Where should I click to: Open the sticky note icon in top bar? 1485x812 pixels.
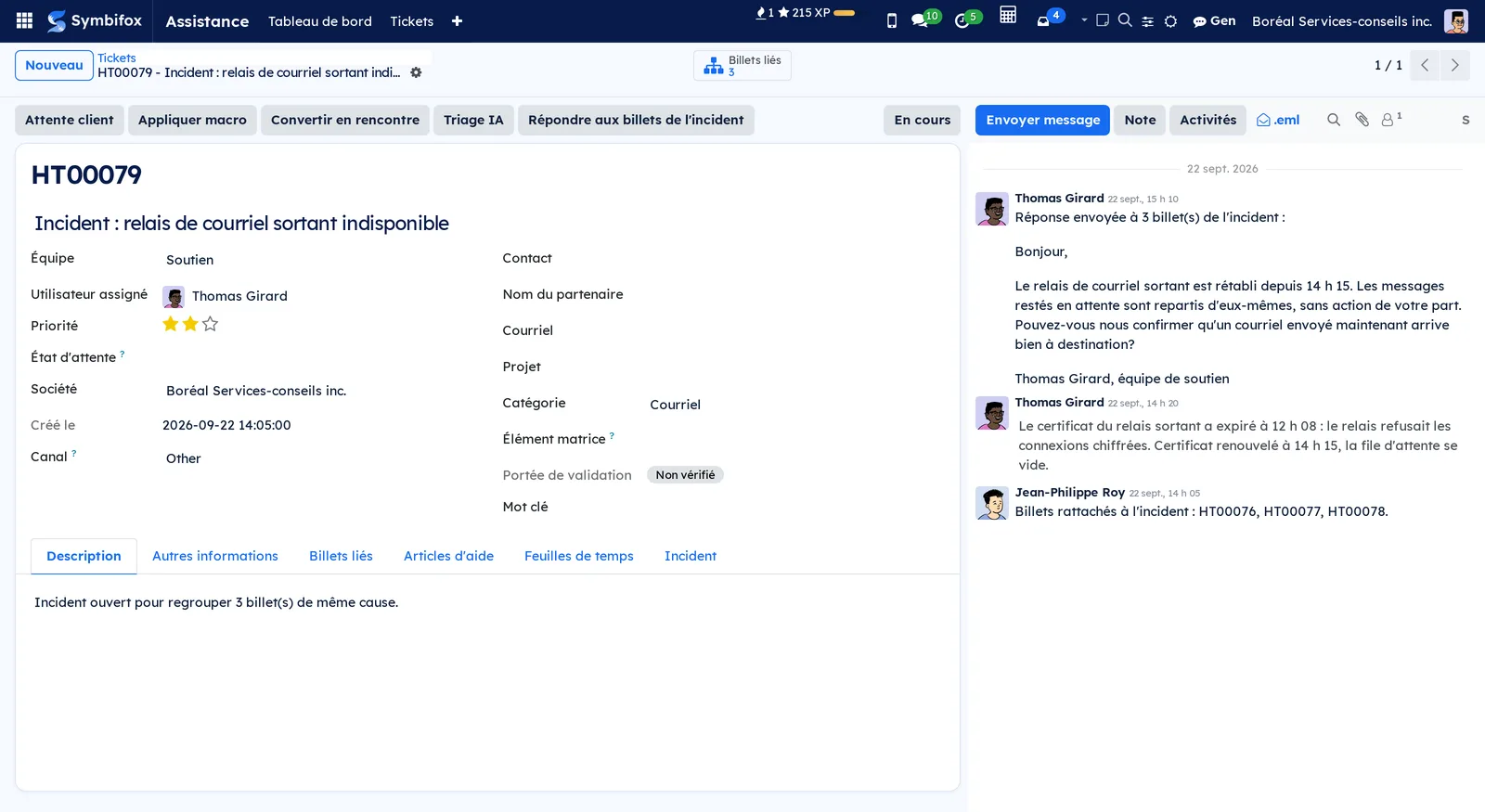point(1103,20)
